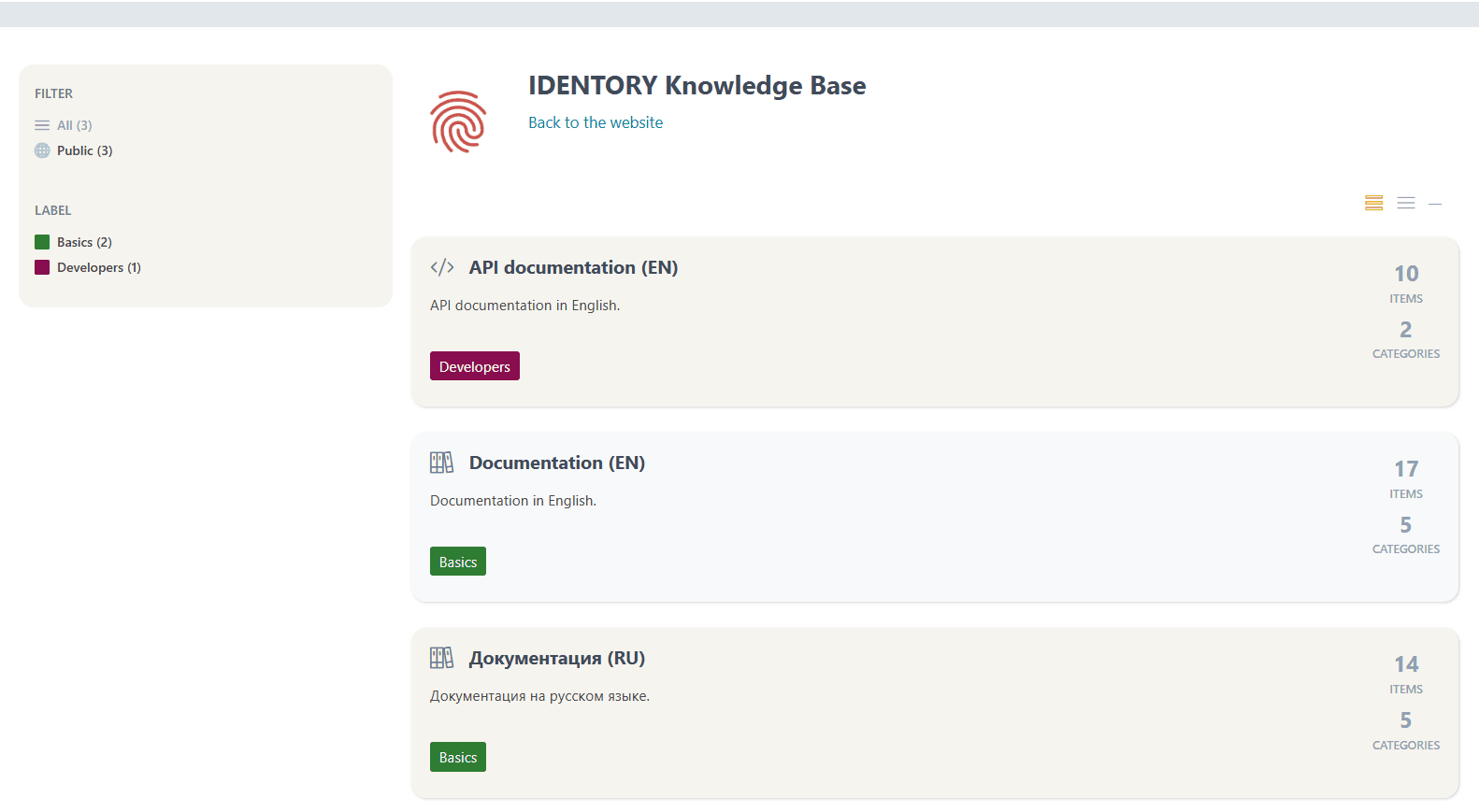The image size is (1479, 812).
Task: Open the Документация (RU) knowledge base title
Action: 557,658
